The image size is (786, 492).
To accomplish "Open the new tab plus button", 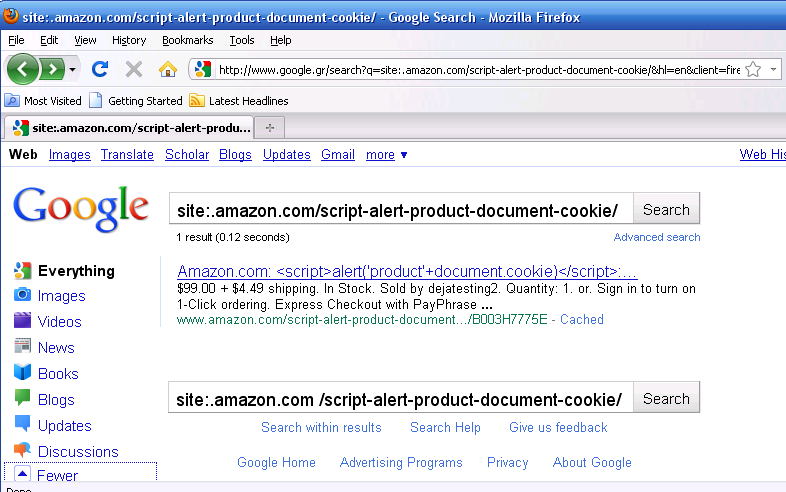I will click(x=270, y=127).
